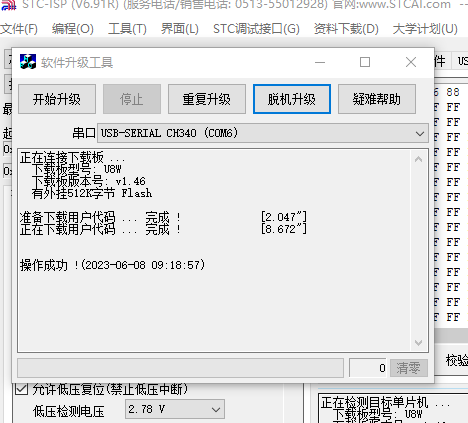
Task: Open the 编程(O) menu
Action: (x=73, y=29)
